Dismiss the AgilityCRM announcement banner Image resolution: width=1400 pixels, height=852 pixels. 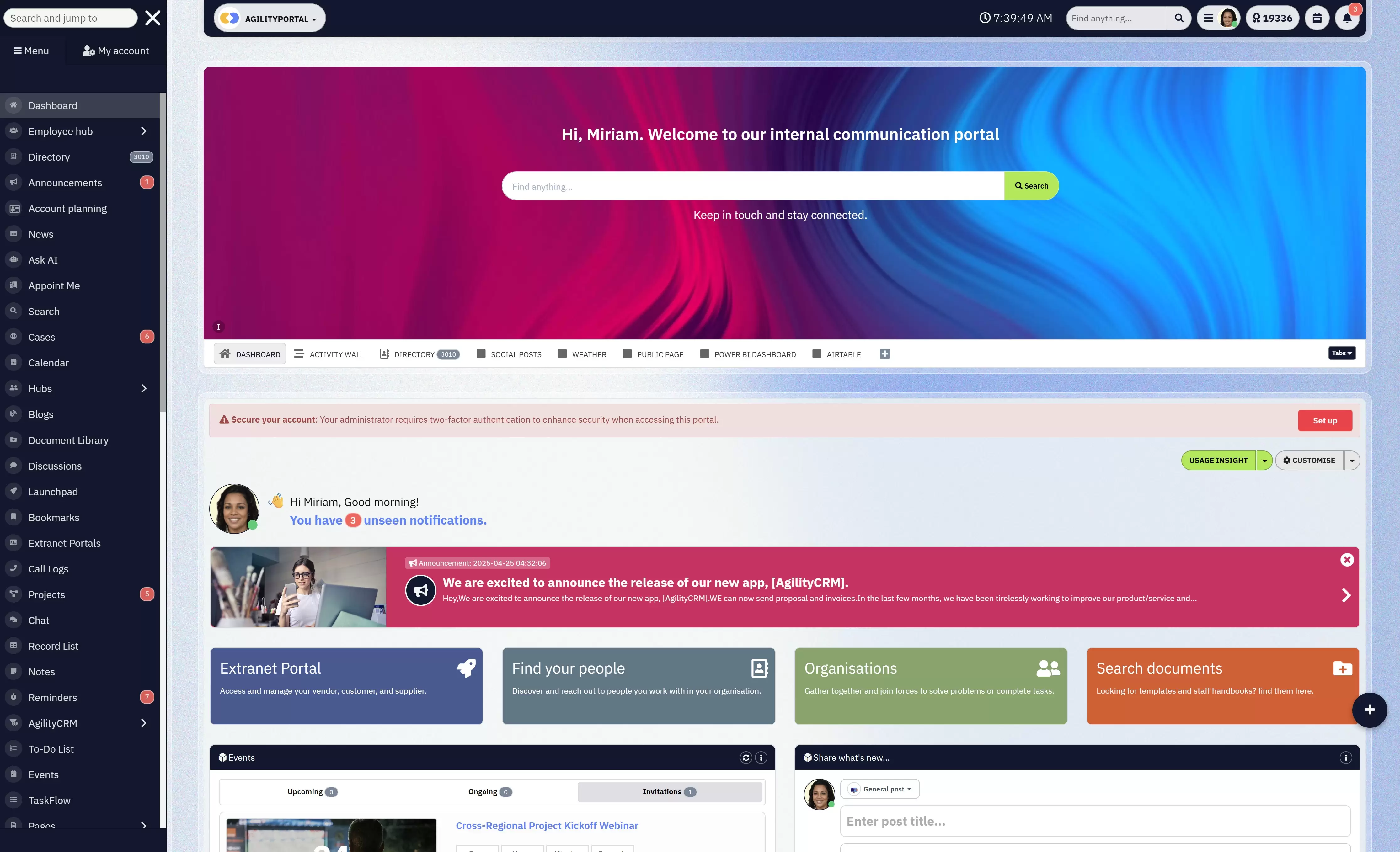pos(1347,560)
